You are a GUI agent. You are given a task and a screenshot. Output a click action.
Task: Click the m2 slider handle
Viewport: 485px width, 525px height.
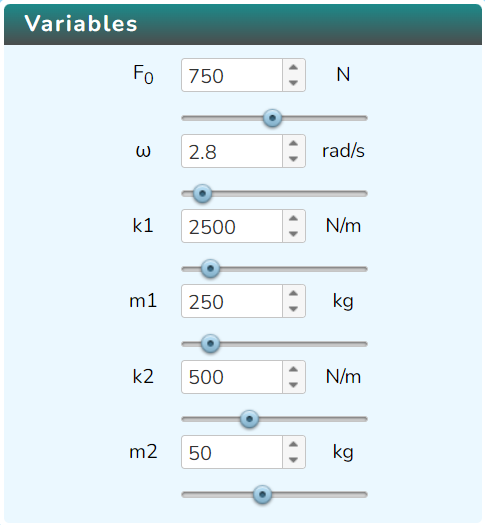click(262, 494)
